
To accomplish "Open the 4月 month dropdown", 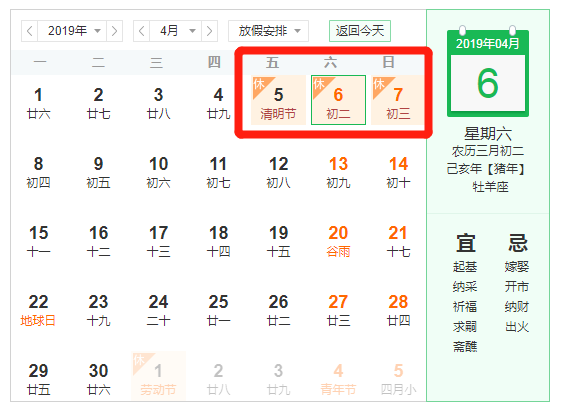I will (x=175, y=31).
